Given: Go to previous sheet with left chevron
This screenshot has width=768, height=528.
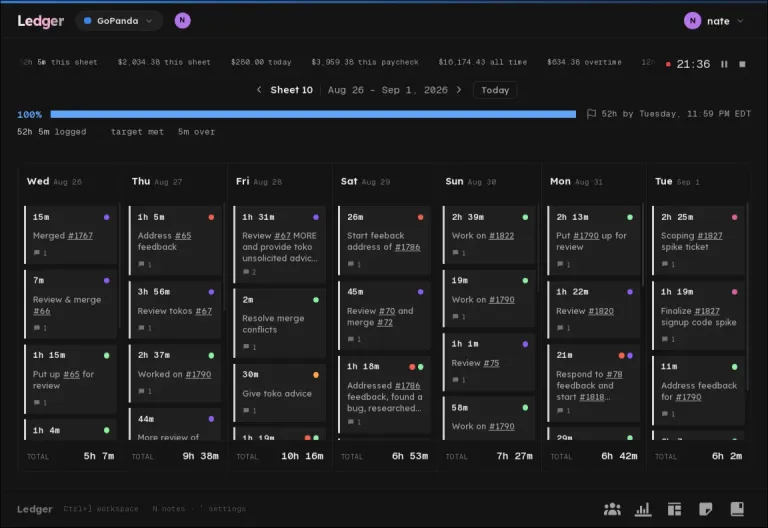Looking at the screenshot, I should 259,90.
